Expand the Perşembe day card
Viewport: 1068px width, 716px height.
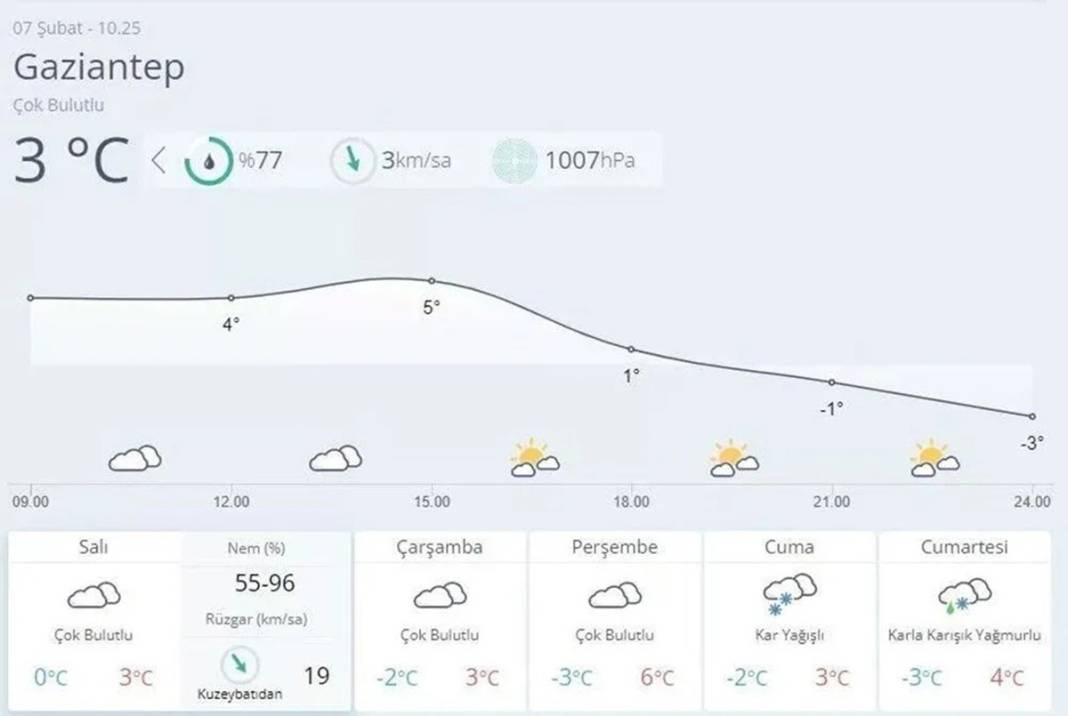(x=615, y=547)
